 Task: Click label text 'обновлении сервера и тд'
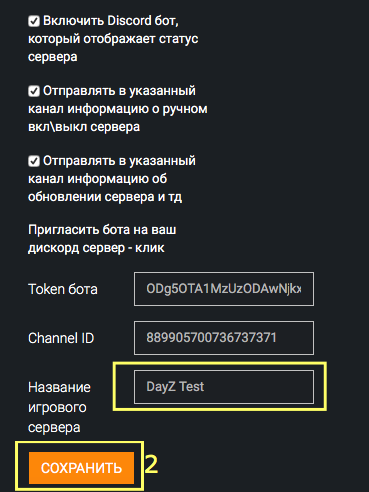pyautogui.click(x=105, y=197)
